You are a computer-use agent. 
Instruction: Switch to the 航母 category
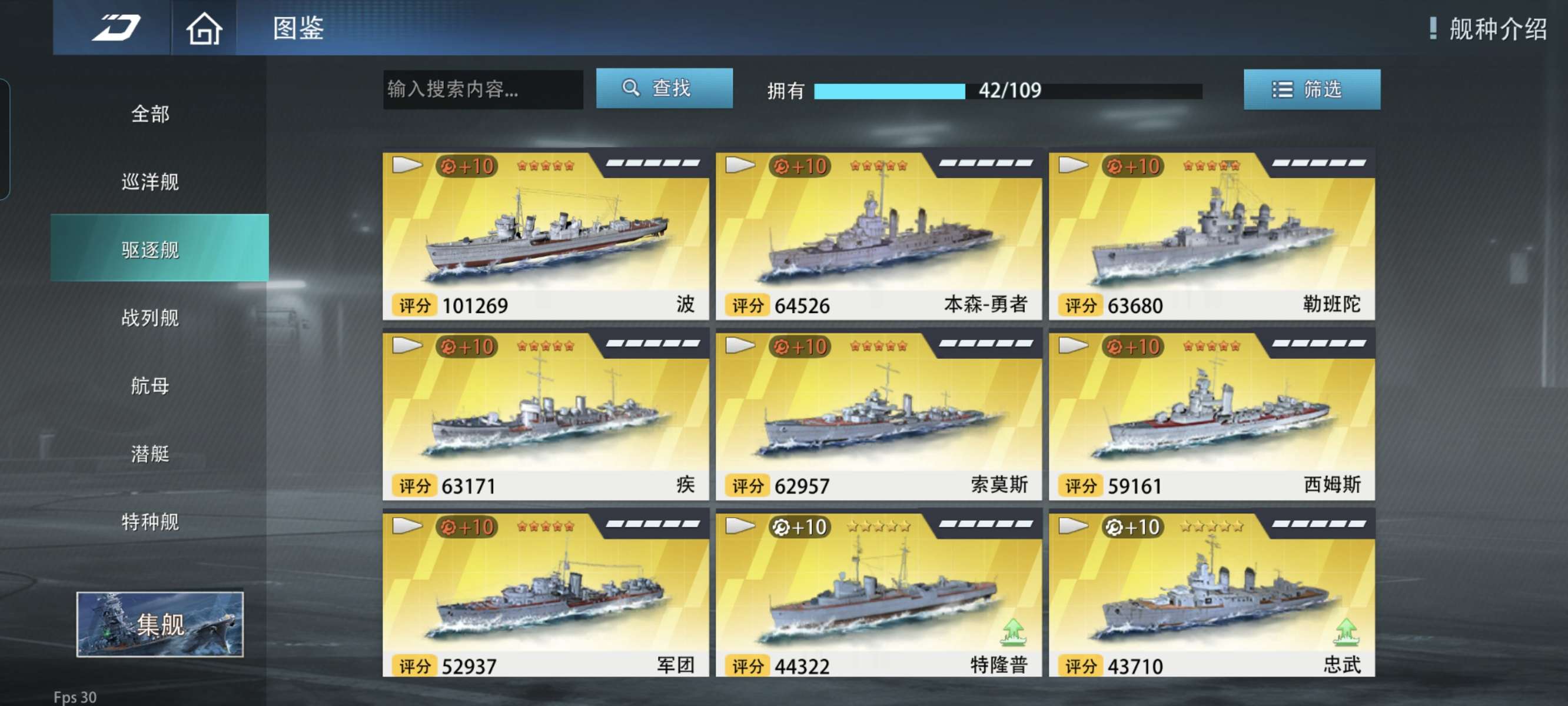150,385
